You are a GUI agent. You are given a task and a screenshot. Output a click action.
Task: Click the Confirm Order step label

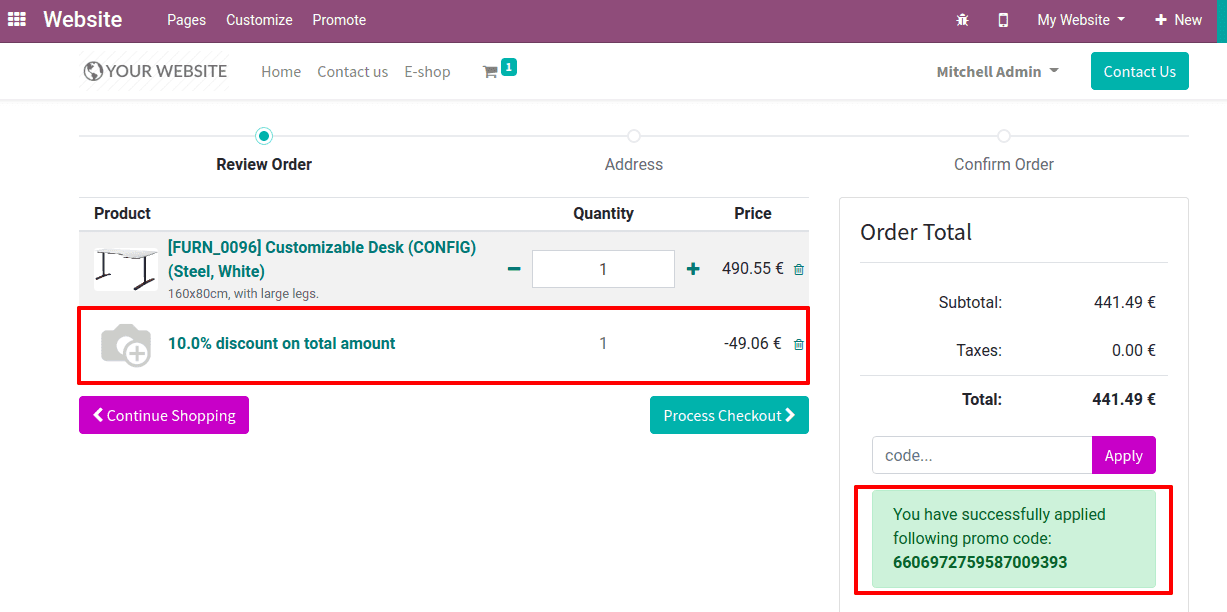click(x=1004, y=164)
